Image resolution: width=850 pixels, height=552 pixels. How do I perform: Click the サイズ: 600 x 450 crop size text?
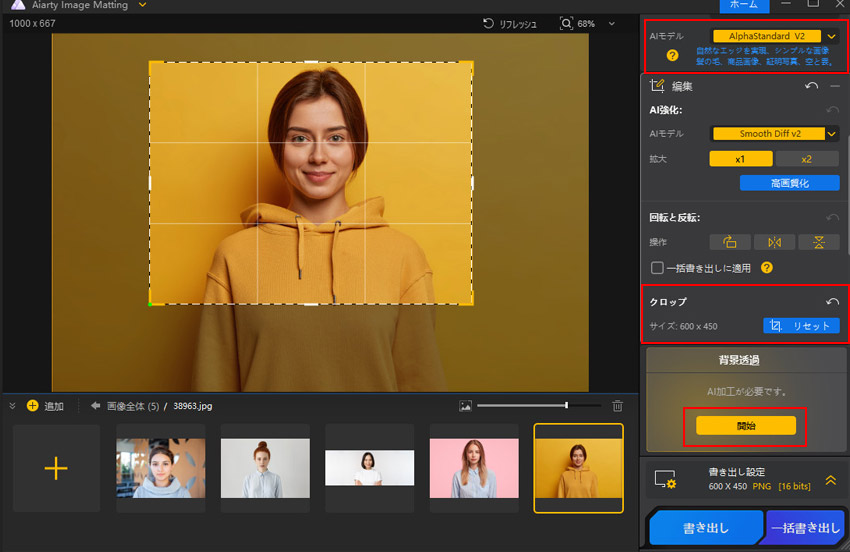pos(683,326)
